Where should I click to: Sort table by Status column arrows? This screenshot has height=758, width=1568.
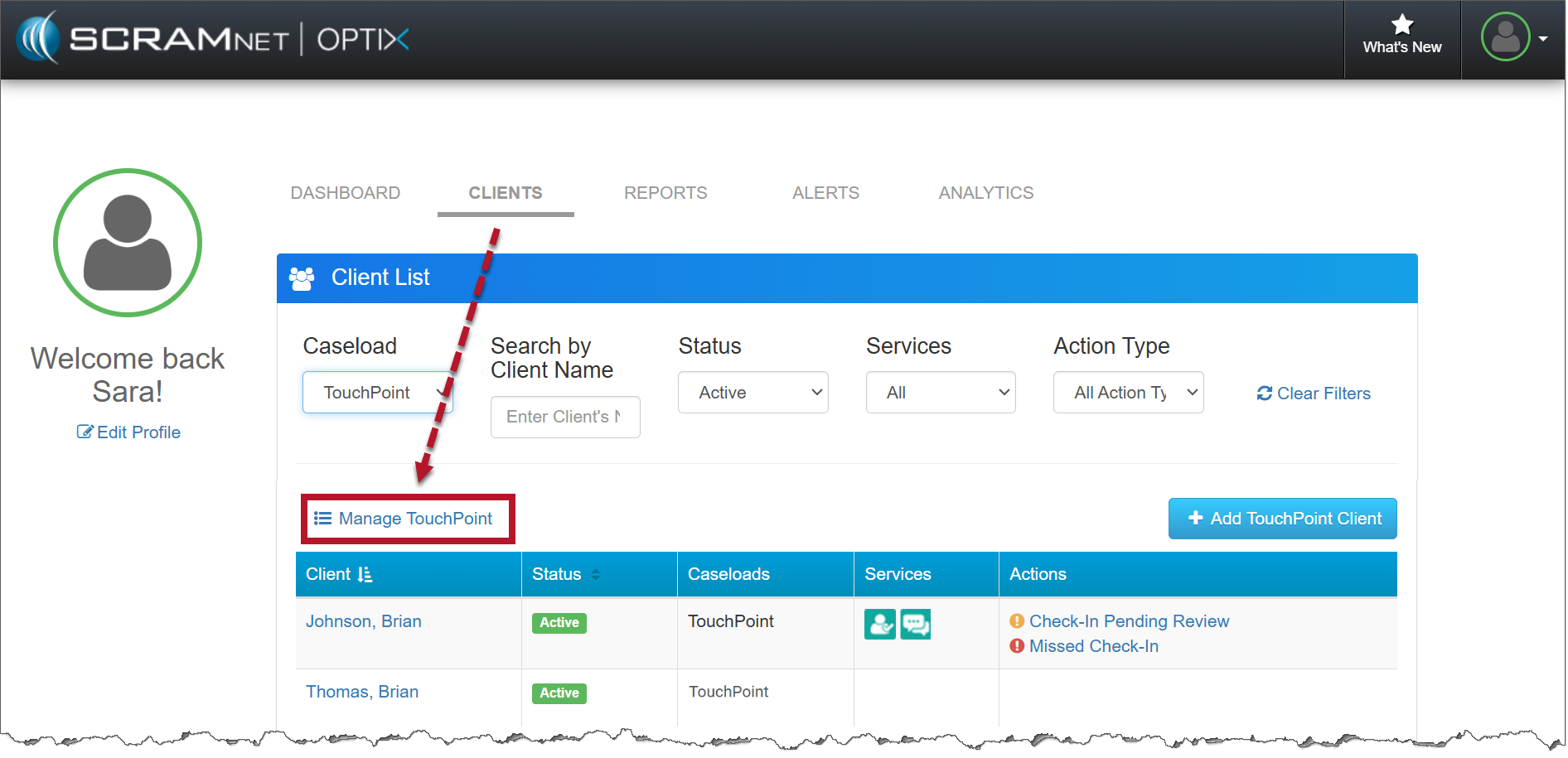(595, 575)
